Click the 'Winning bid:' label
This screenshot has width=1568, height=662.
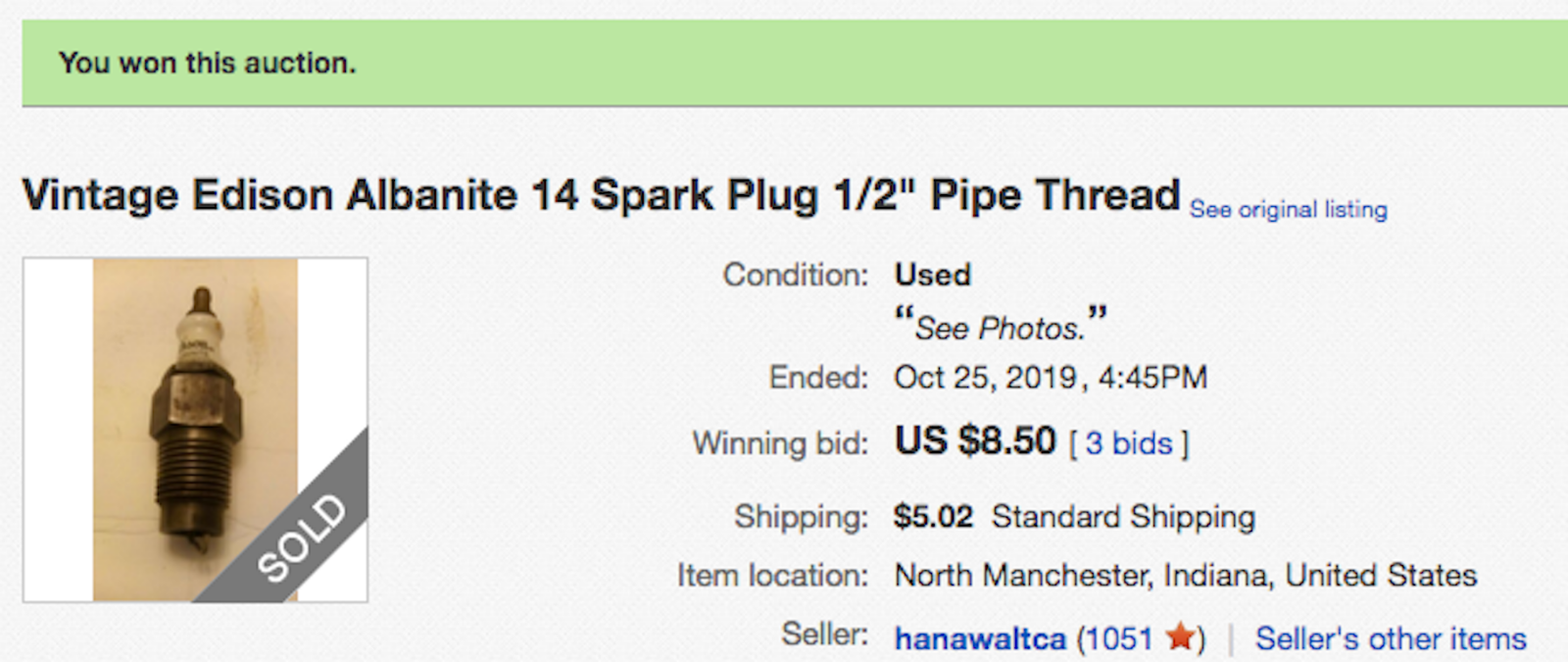(780, 443)
